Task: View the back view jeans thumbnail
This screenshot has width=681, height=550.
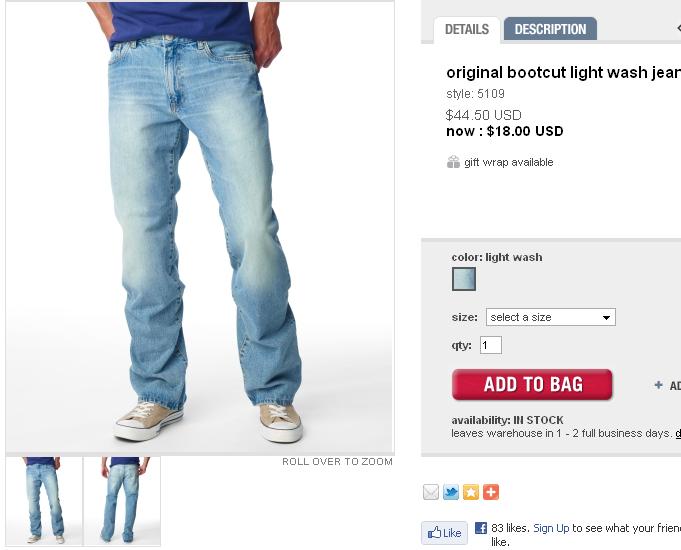Action: [122, 500]
